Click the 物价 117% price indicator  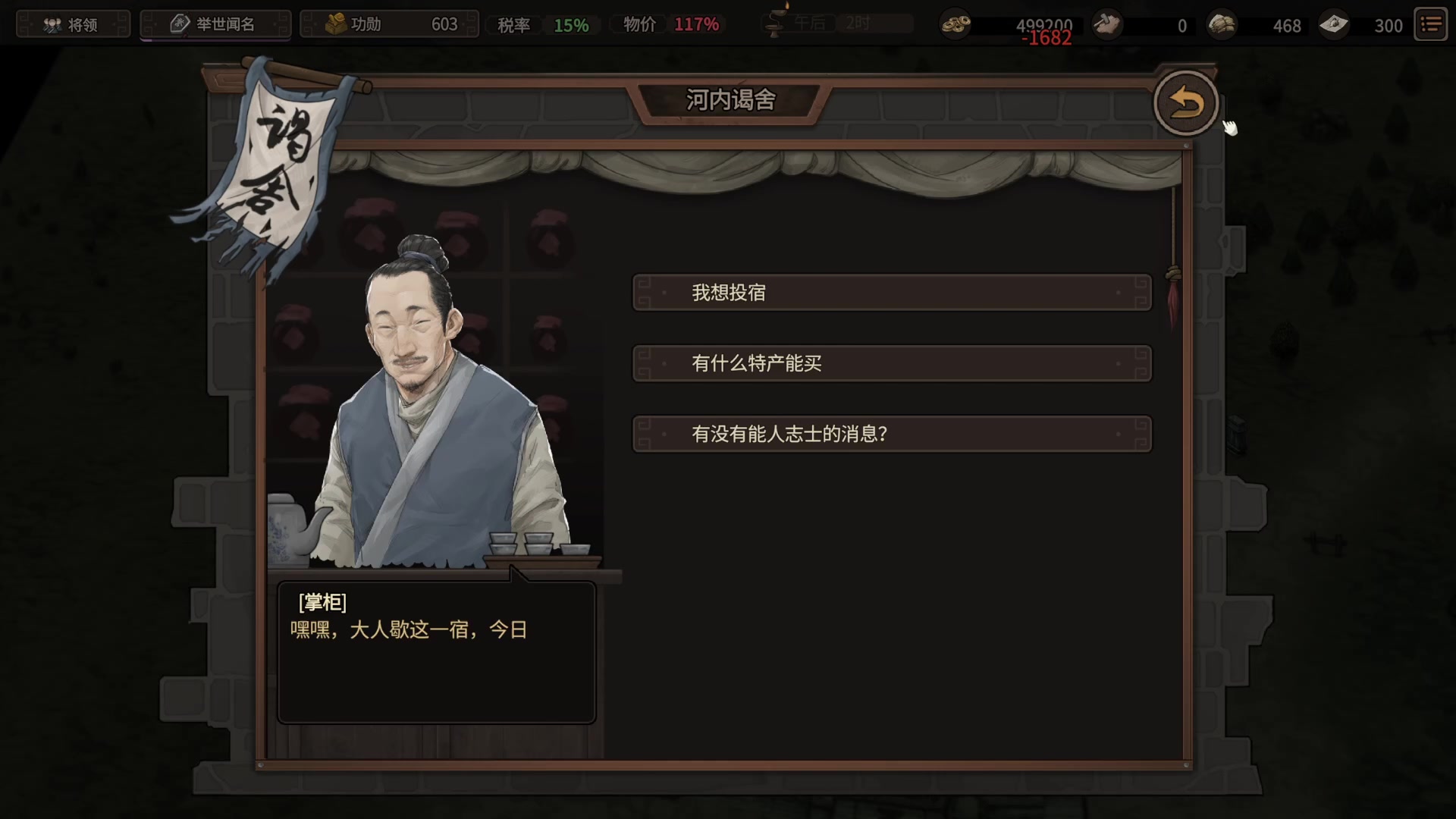tap(670, 25)
